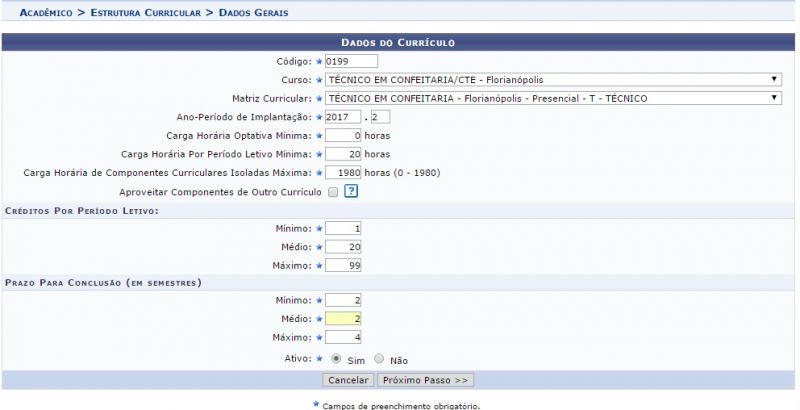
Task: Click the help question mark icon
Action: pos(351,191)
